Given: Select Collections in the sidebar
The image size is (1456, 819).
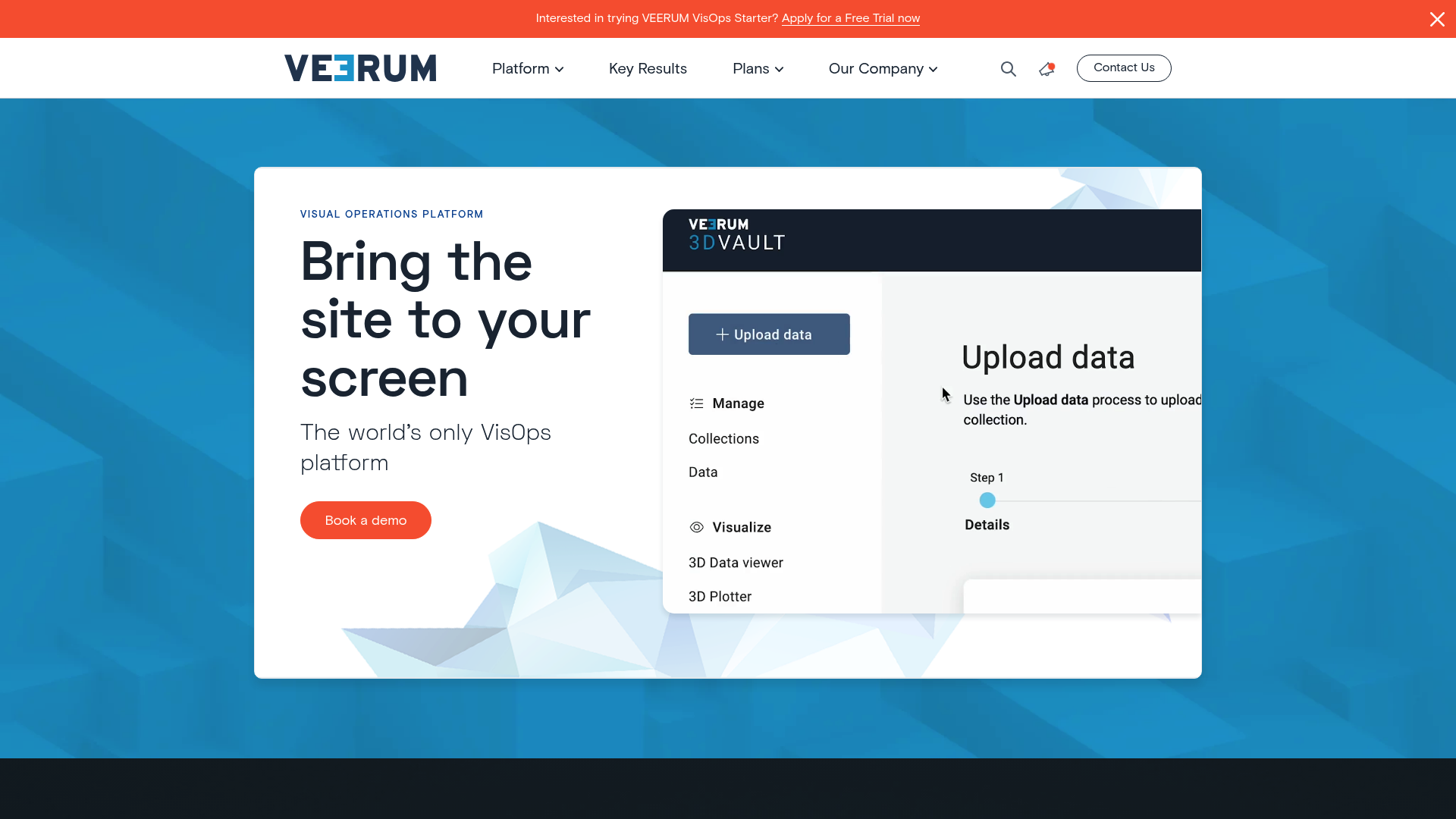Looking at the screenshot, I should click(723, 439).
